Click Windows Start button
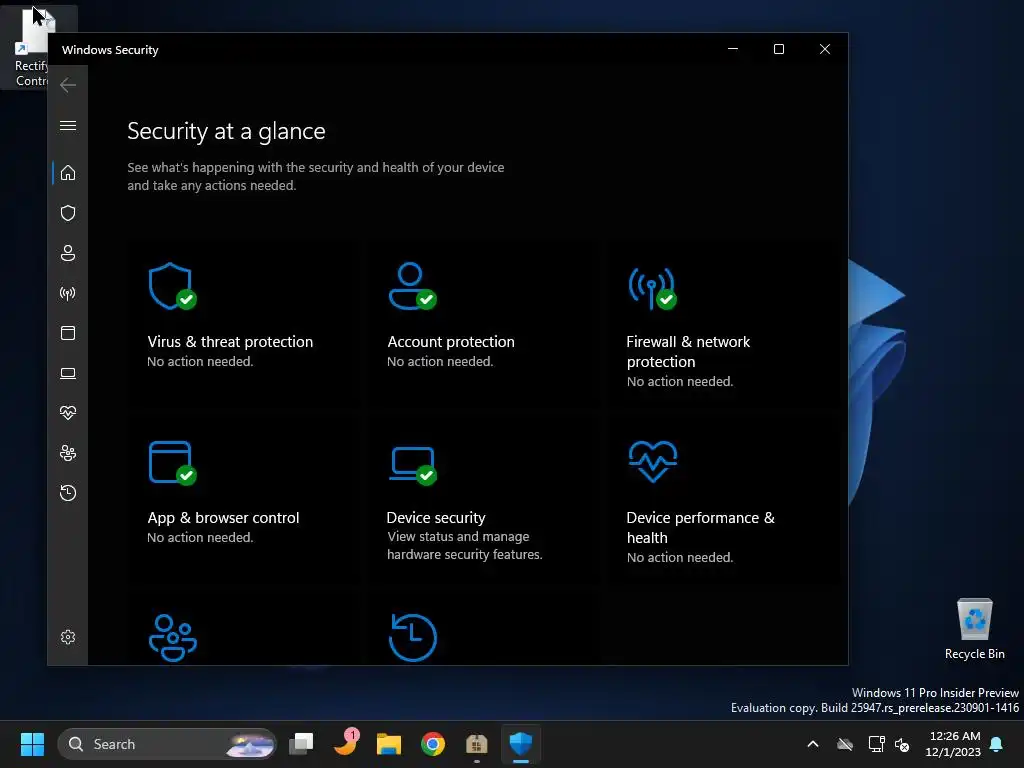 pos(32,744)
